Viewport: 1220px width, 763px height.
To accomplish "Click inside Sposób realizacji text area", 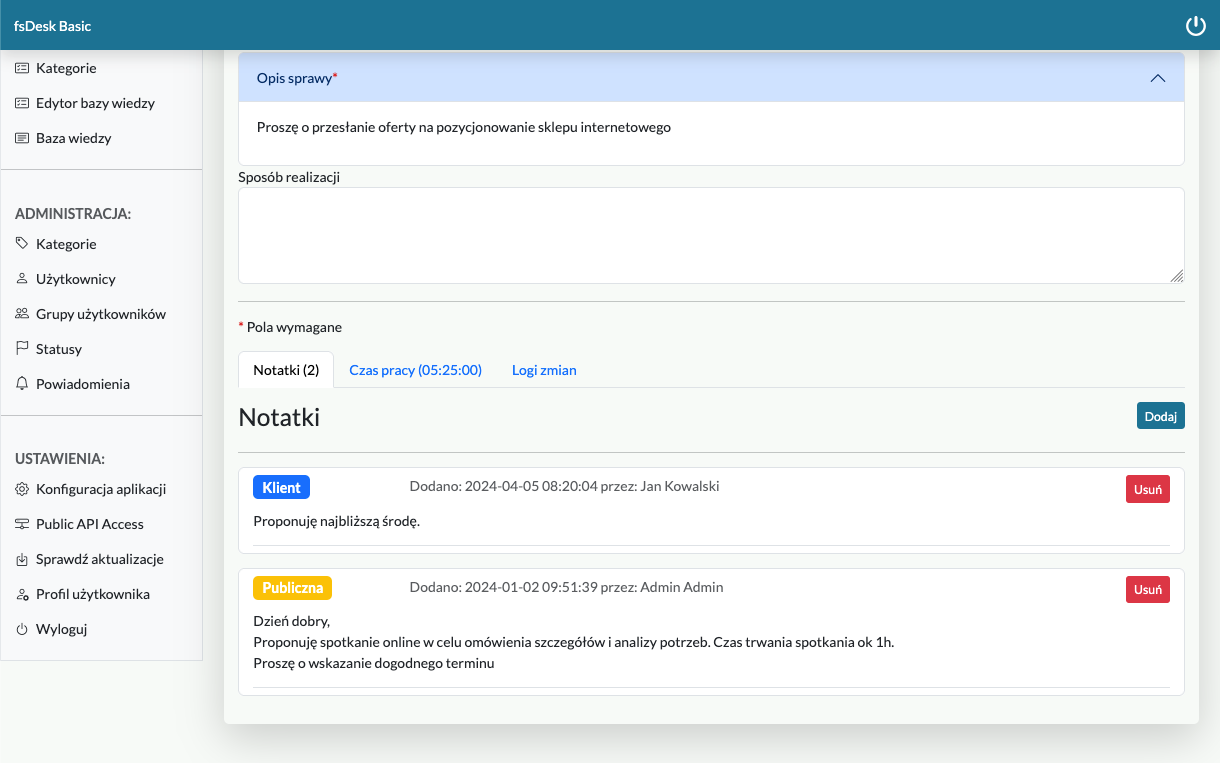I will (710, 235).
